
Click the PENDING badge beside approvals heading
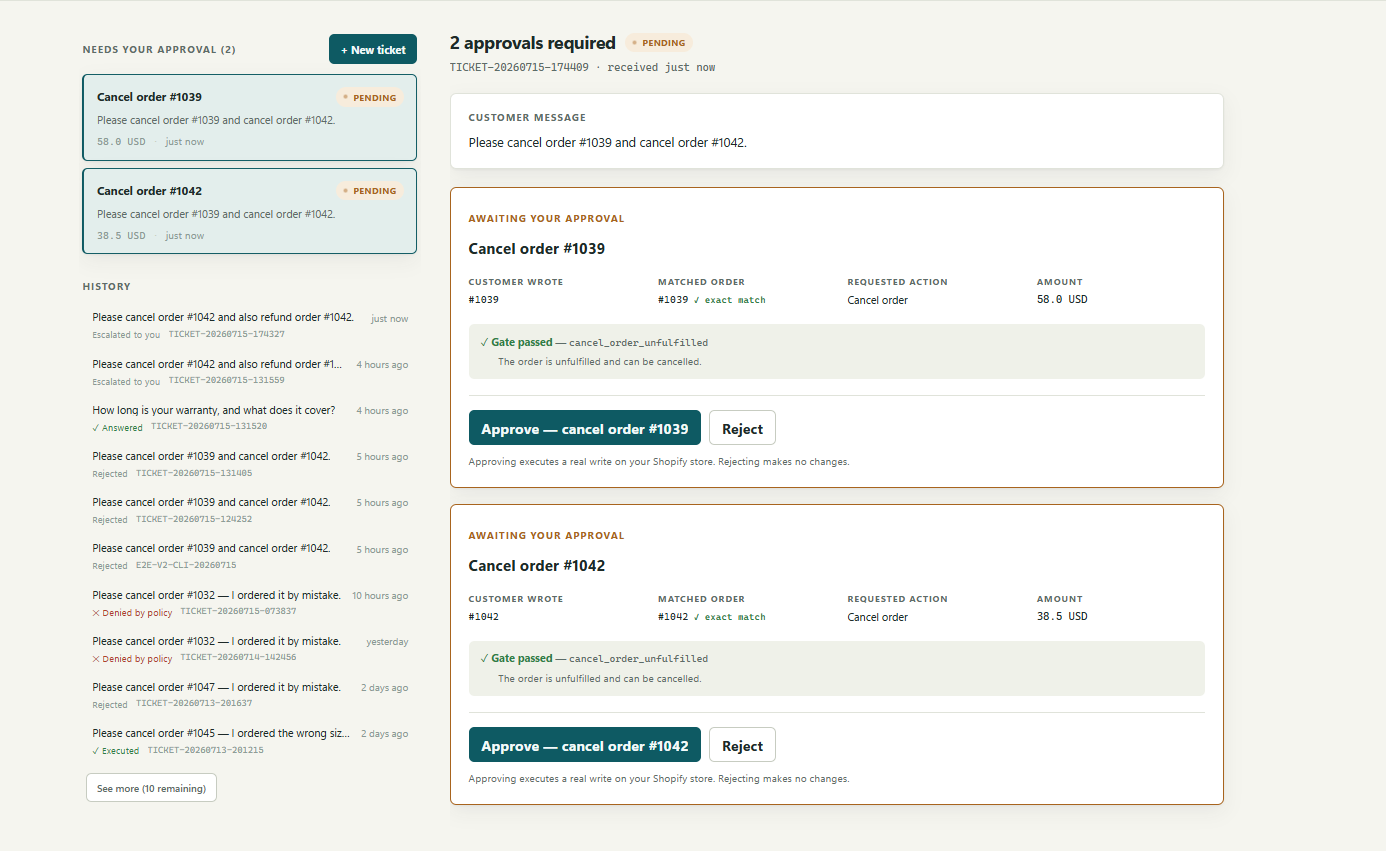659,43
